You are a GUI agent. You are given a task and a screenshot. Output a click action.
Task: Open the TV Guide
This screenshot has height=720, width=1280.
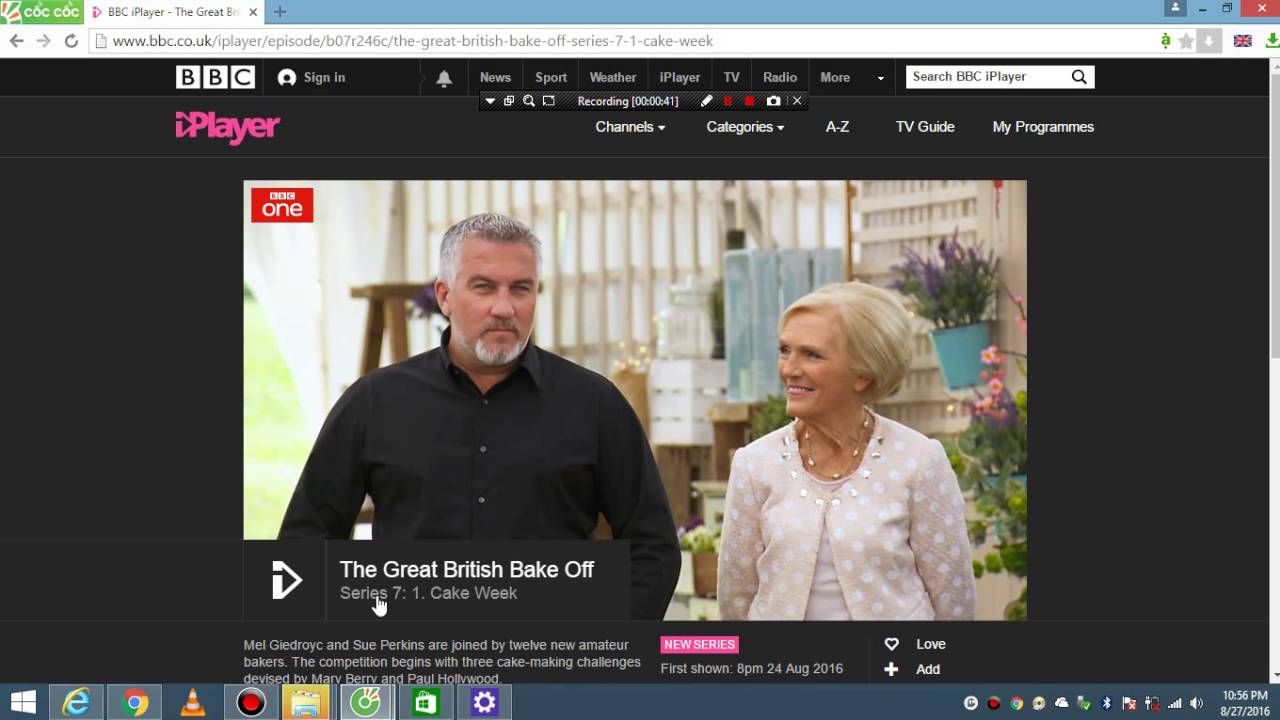925,127
